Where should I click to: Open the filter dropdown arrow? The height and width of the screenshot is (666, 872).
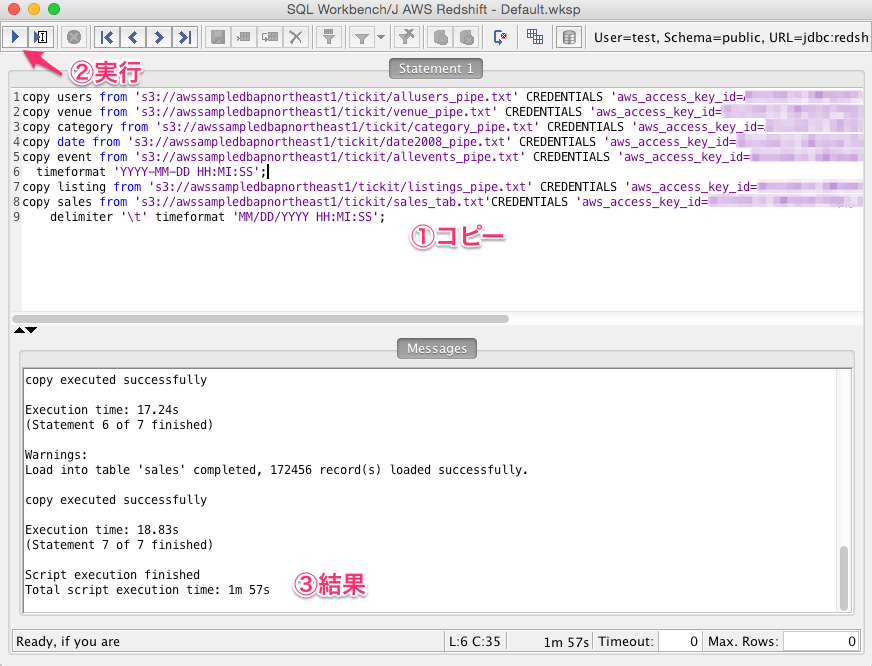381,37
